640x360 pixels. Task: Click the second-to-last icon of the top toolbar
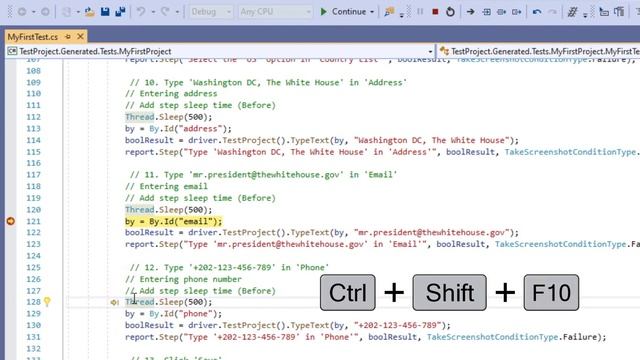(x=604, y=12)
